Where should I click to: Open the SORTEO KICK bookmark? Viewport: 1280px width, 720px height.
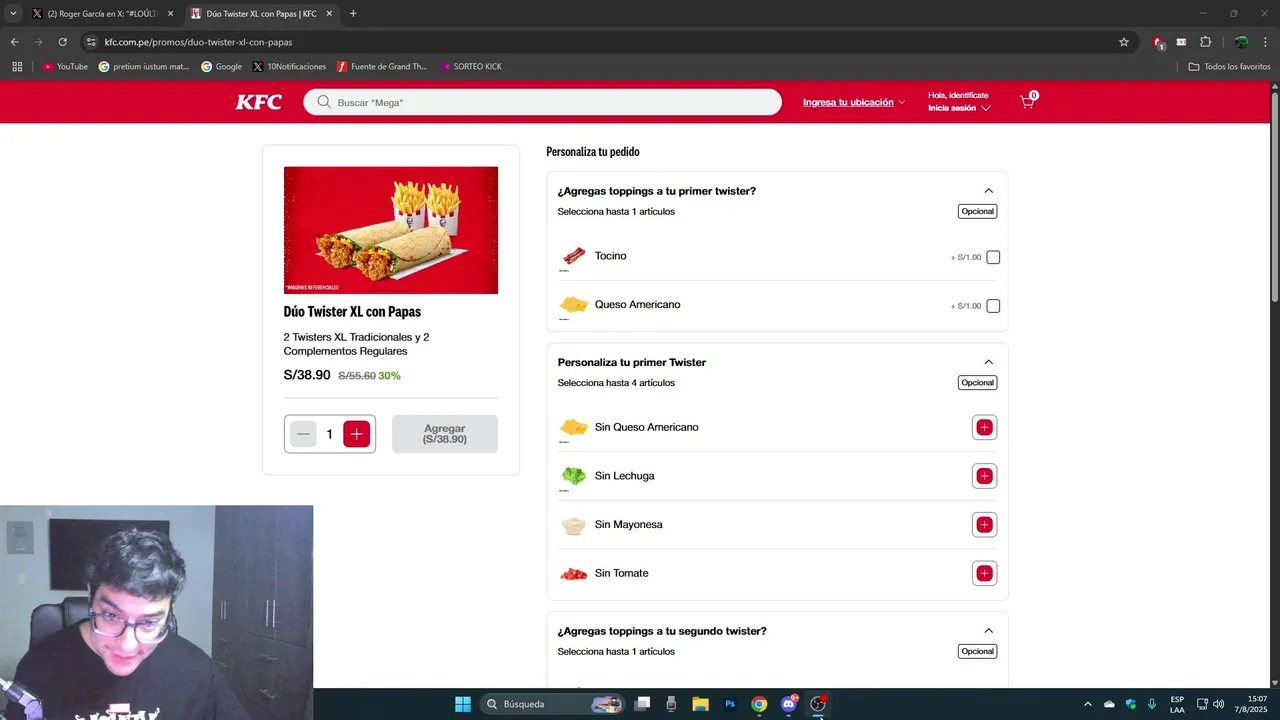click(471, 66)
